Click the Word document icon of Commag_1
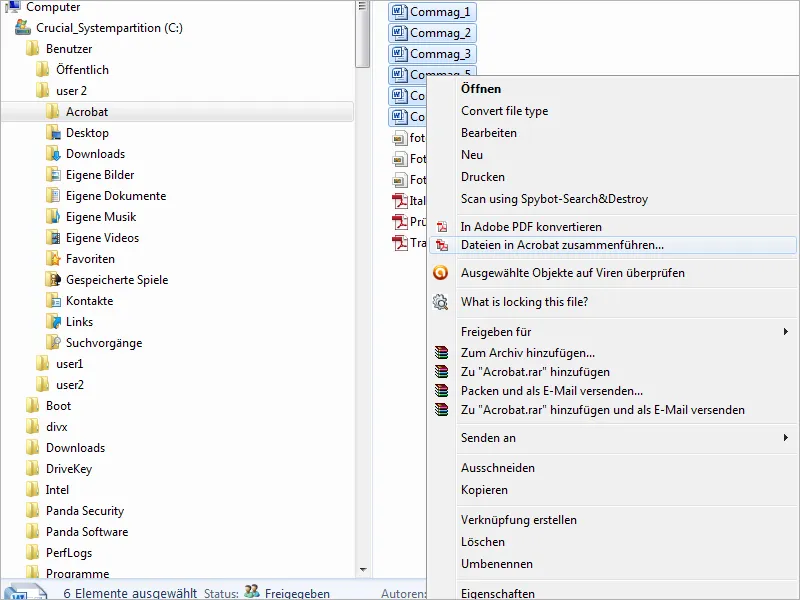 [x=399, y=12]
